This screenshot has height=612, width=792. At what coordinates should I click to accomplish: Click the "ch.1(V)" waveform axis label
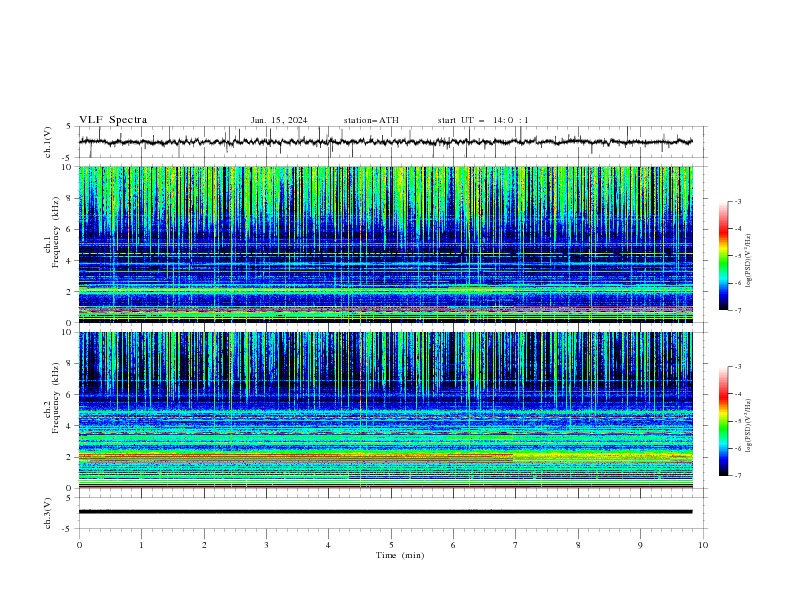pyautogui.click(x=48, y=142)
